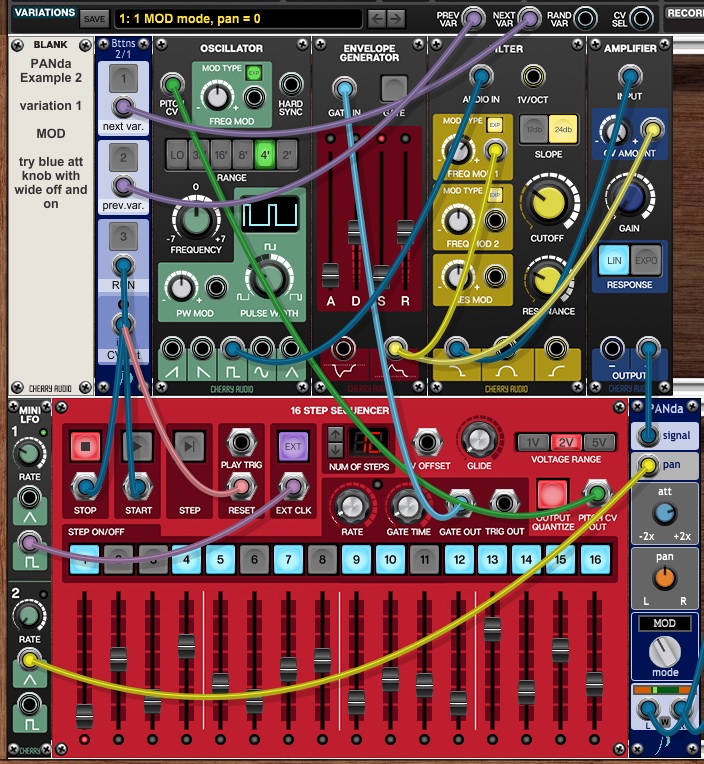
Task: Click the sequencer Step advance button
Action: tap(189, 446)
